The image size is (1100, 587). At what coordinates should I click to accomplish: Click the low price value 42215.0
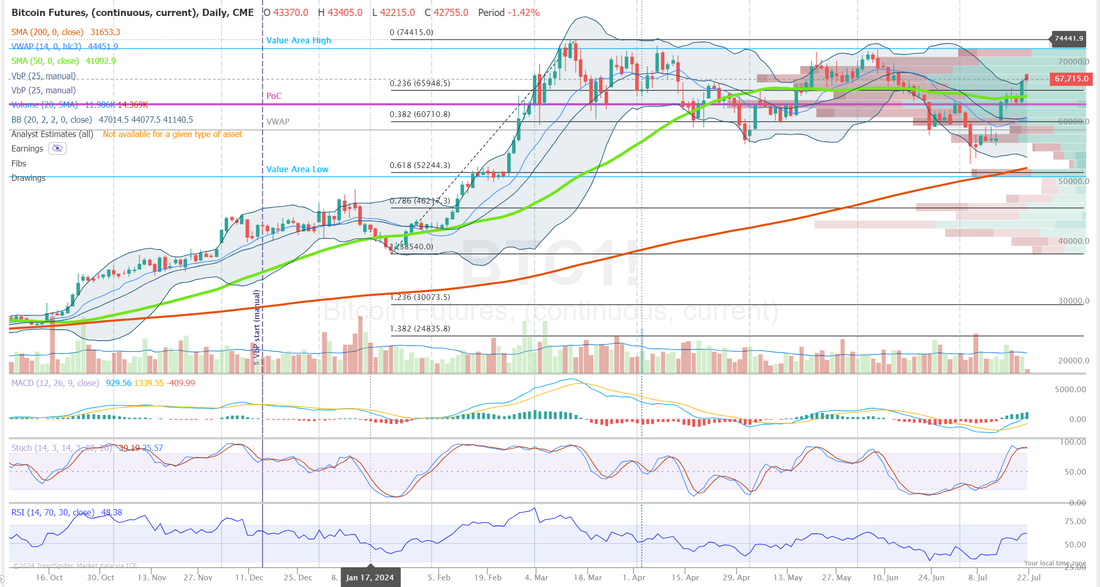click(x=397, y=13)
